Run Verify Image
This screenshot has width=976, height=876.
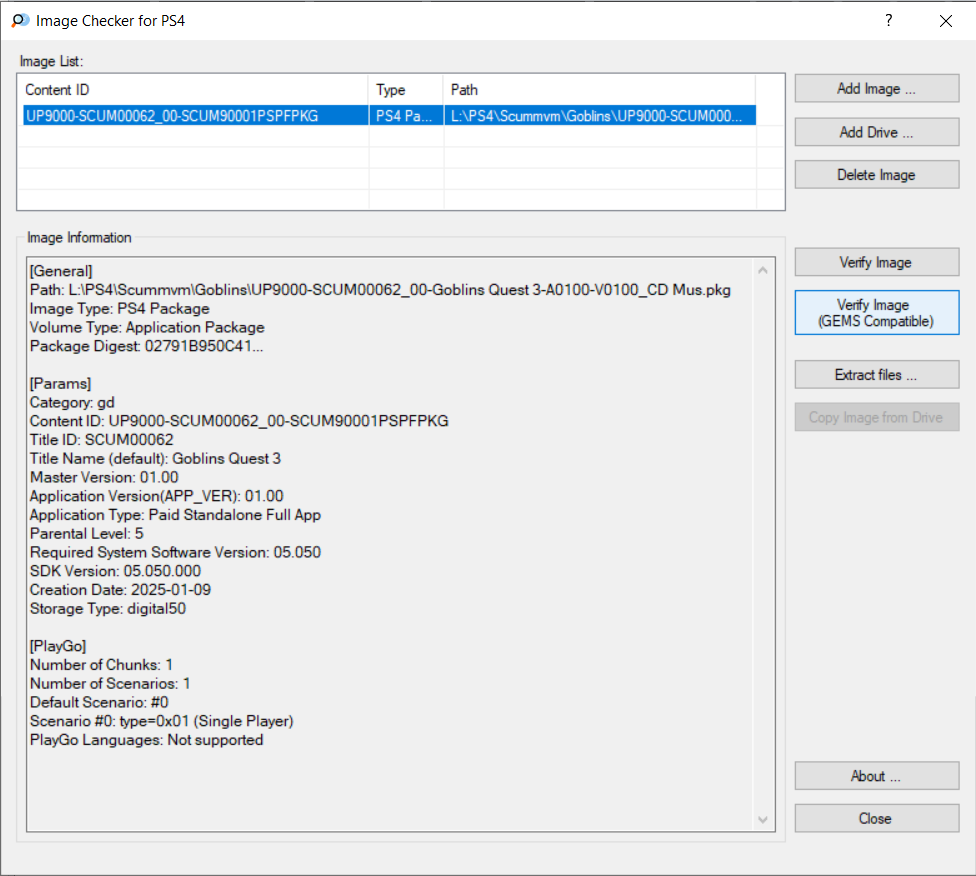(x=876, y=262)
